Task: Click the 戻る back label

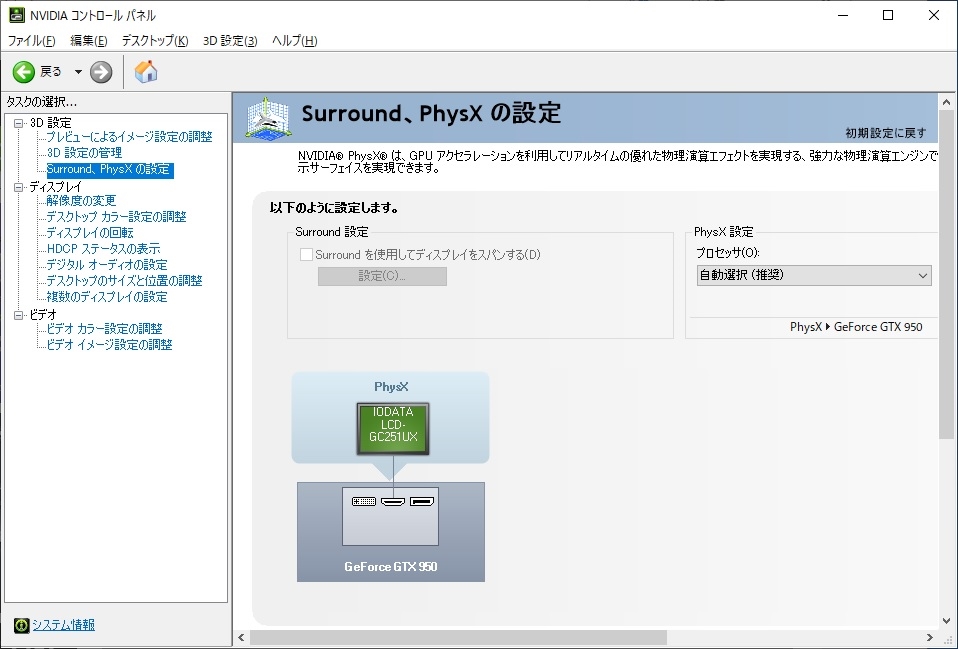Action: [51, 72]
